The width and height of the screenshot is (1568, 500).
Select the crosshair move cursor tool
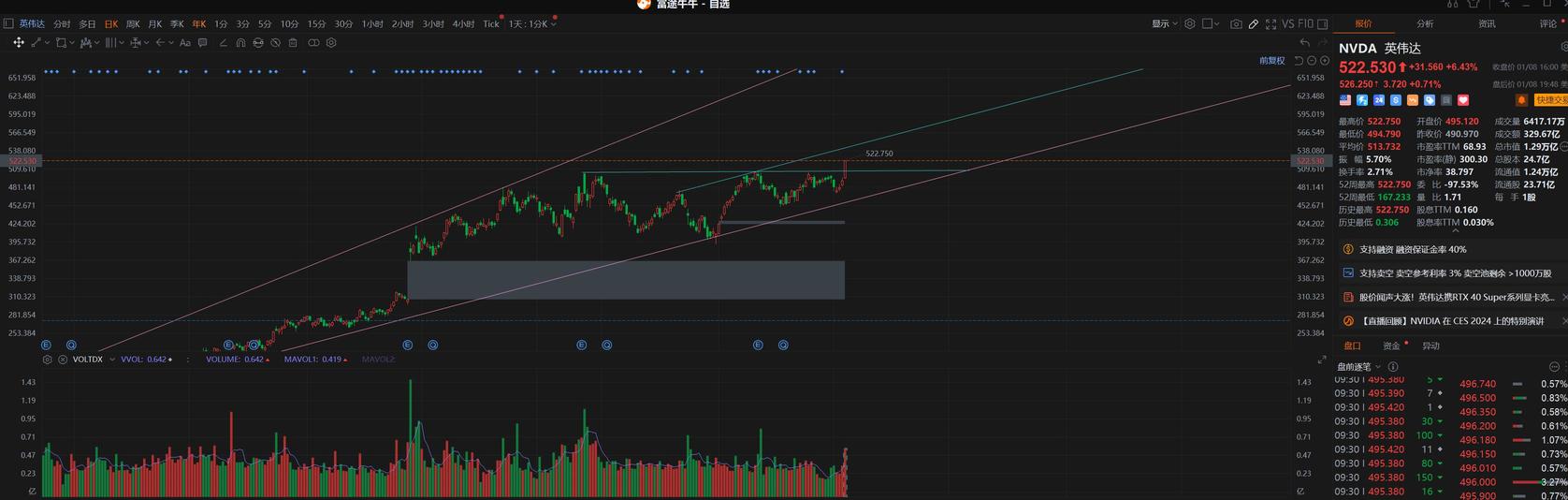(x=19, y=42)
